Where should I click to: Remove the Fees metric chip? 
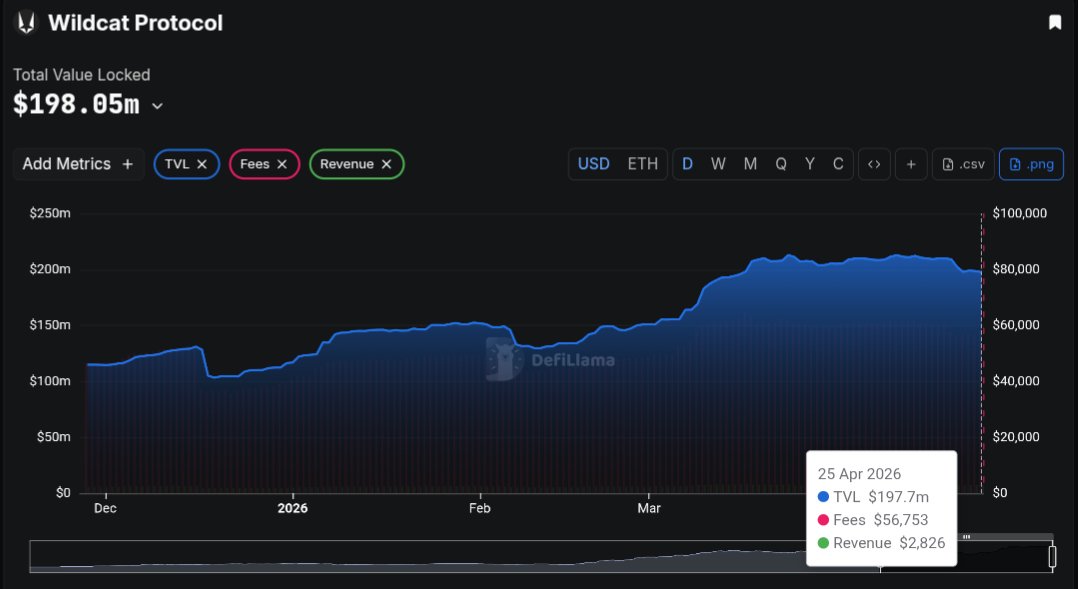(x=282, y=164)
